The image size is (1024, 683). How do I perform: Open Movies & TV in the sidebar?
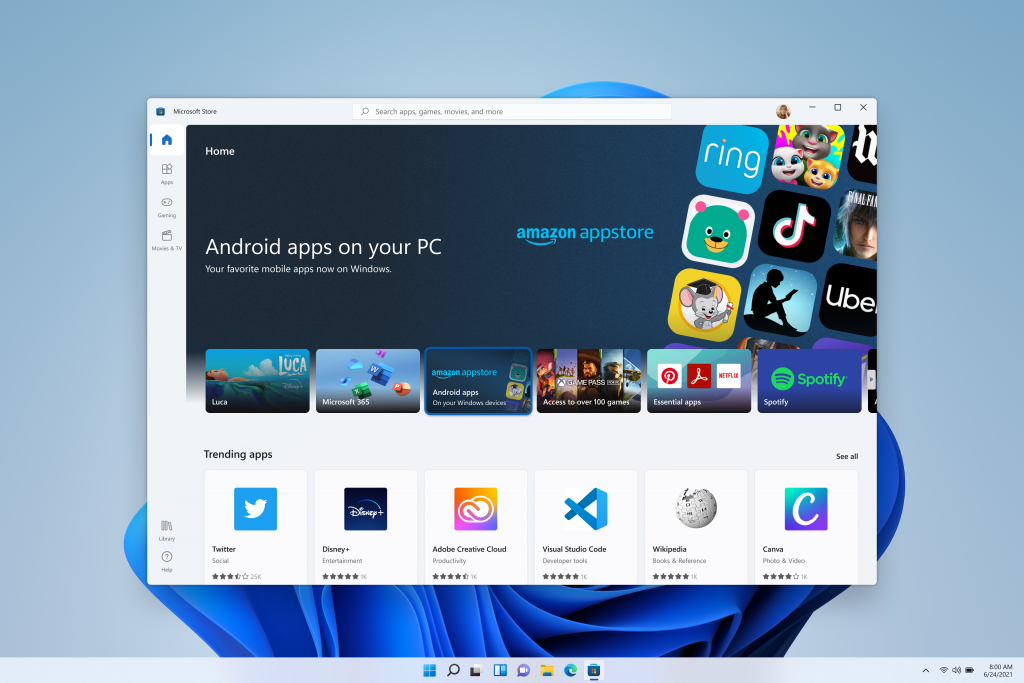tap(167, 240)
